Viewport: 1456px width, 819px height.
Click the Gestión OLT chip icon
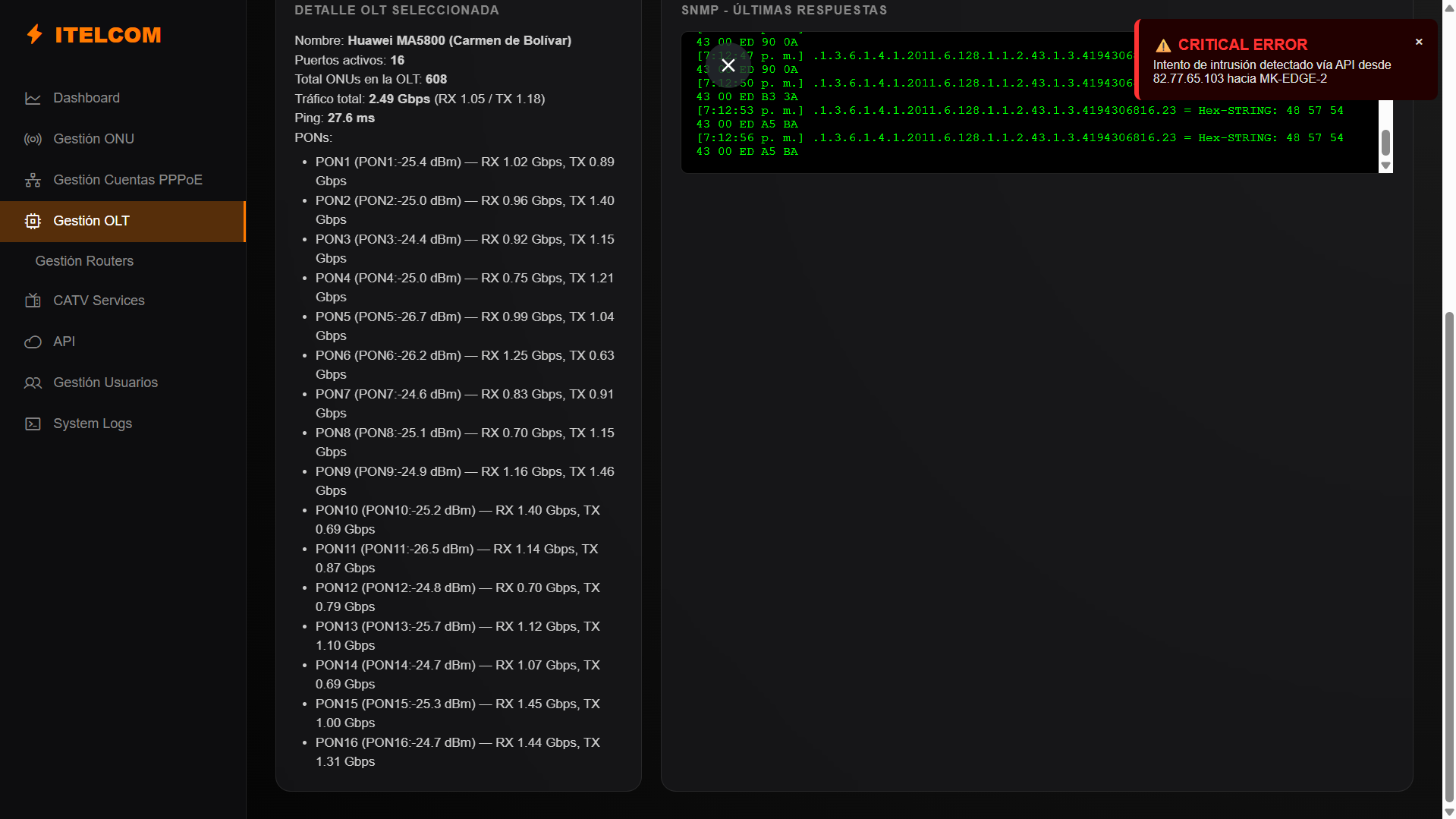(33, 221)
